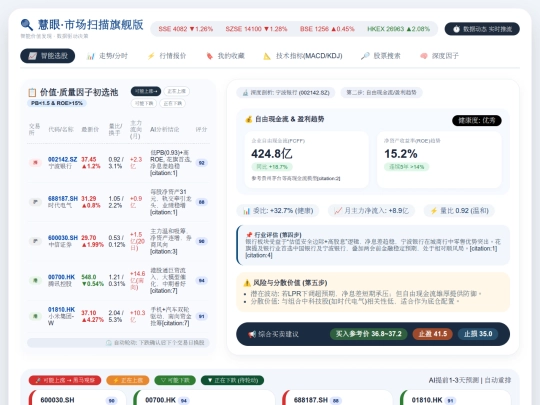Click the clipboard icon next to 价值·质量因子初选池

tap(32, 92)
